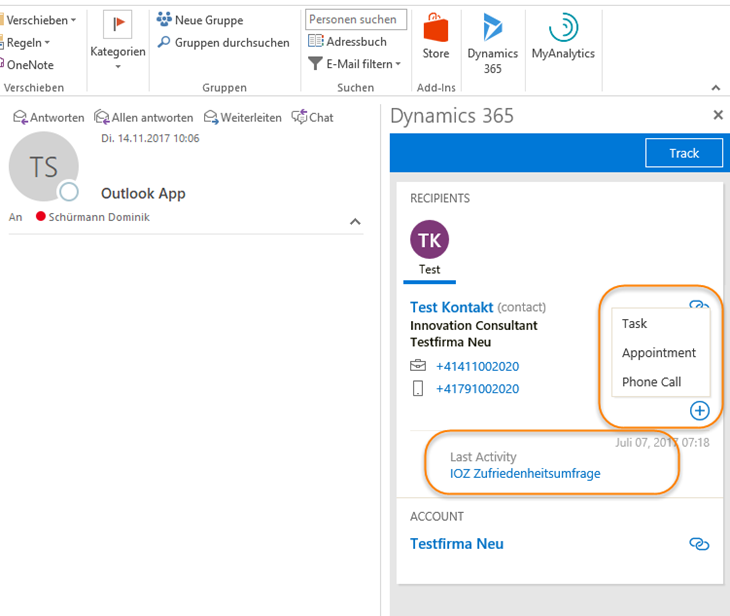Image resolution: width=730 pixels, height=616 pixels.
Task: Send the email to OneNote
Action: point(27,65)
